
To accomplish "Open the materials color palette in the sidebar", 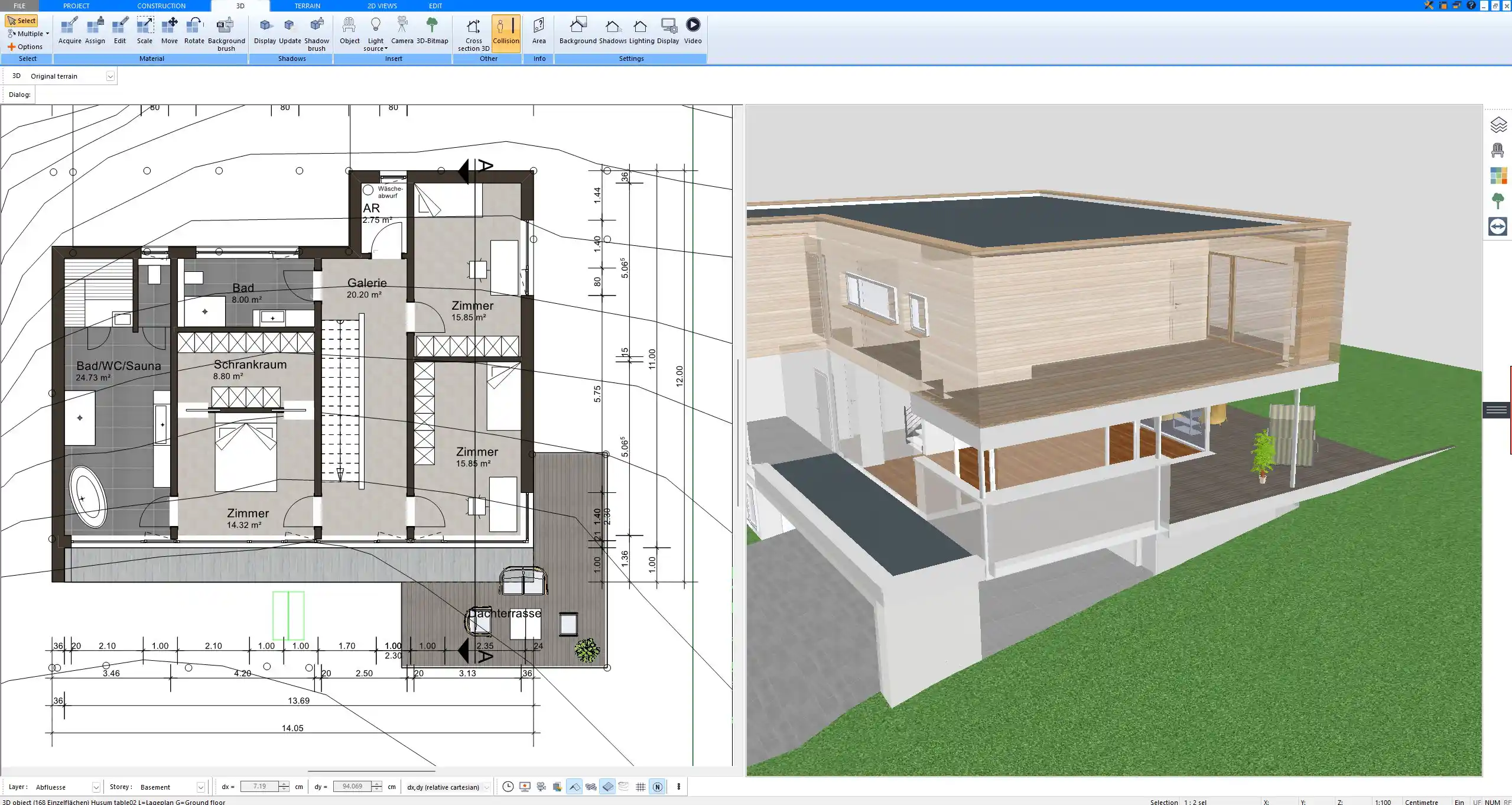I will pos(1500,176).
